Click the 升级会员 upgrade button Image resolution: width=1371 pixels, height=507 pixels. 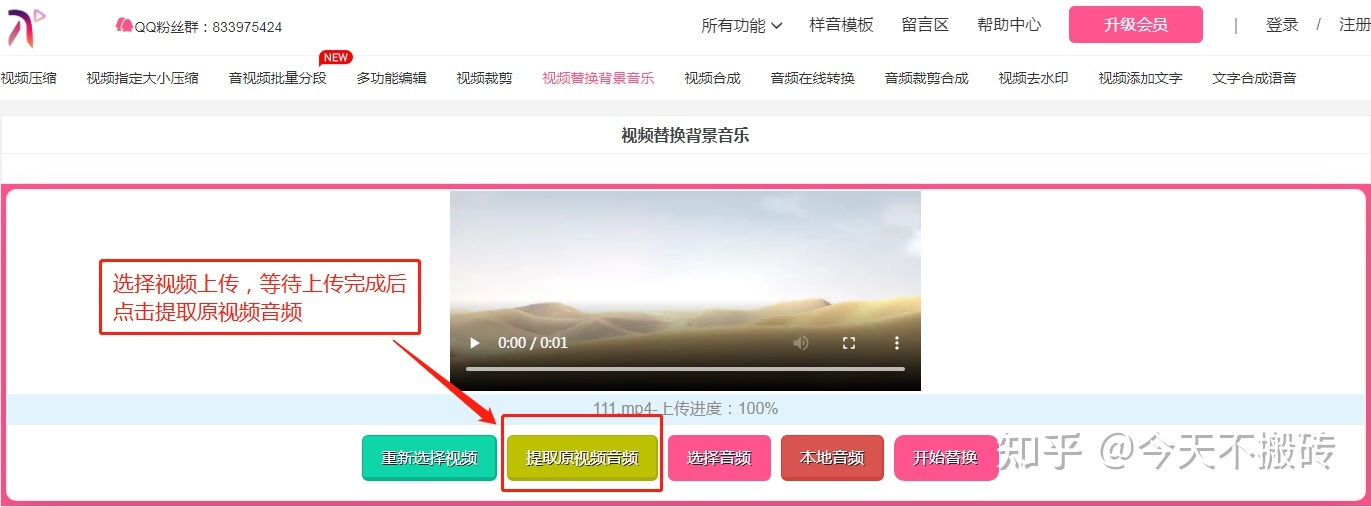[1136, 25]
